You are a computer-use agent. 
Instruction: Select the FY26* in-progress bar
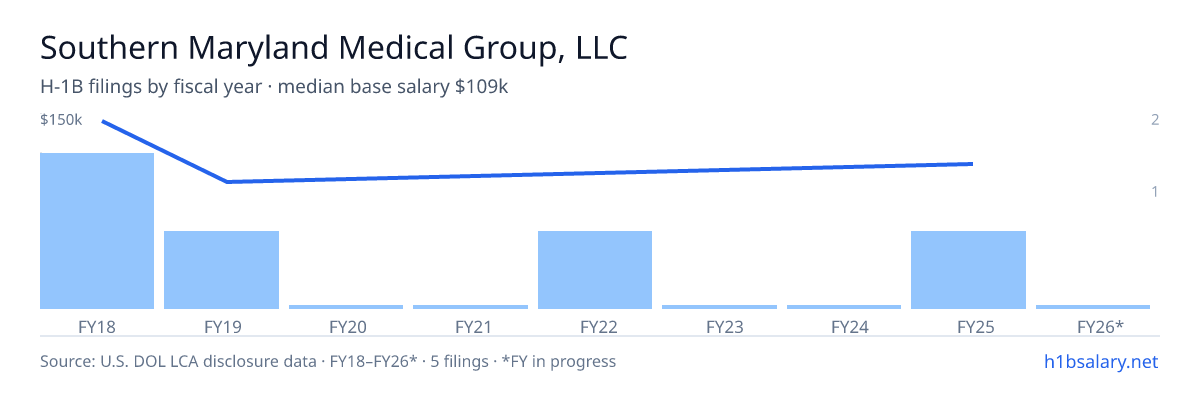1093,307
